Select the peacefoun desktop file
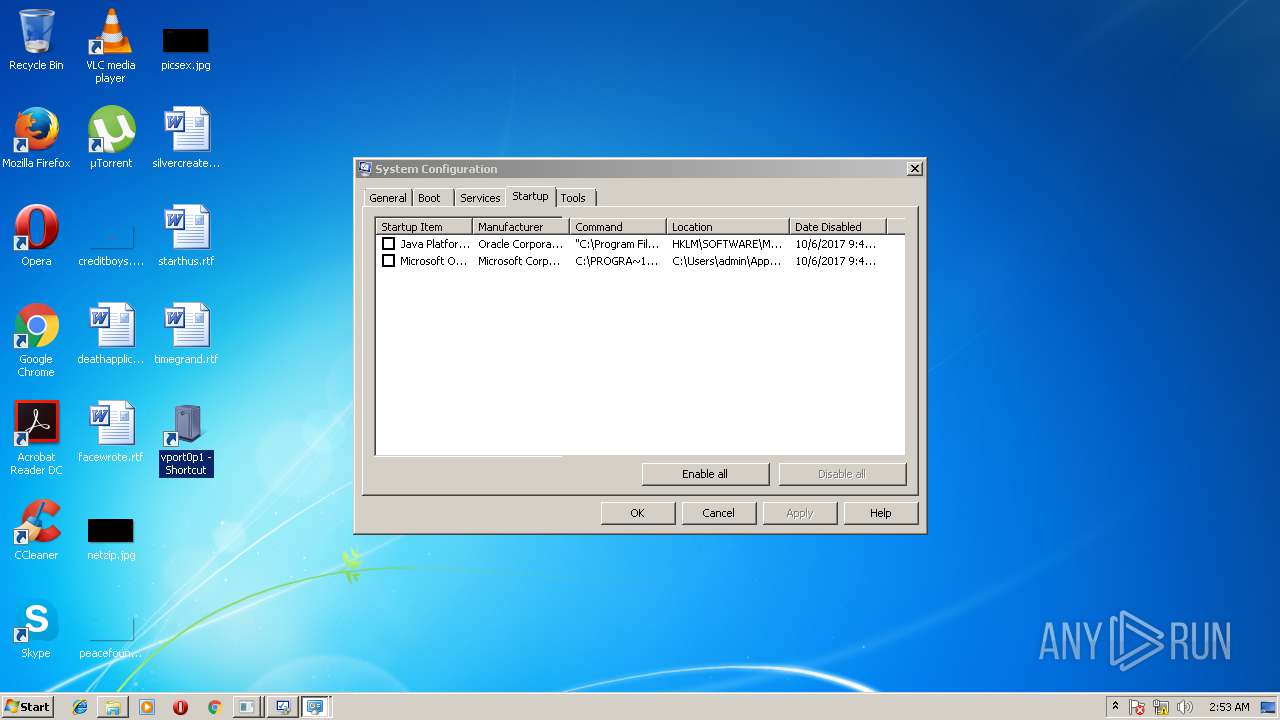1280x720 pixels. coord(110,638)
